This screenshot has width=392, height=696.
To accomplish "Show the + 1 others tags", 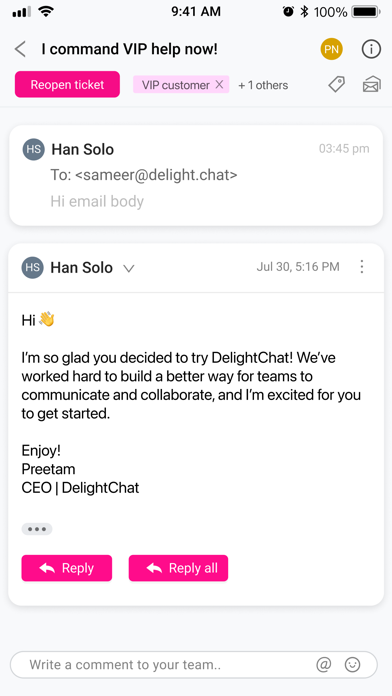I will coord(263,85).
